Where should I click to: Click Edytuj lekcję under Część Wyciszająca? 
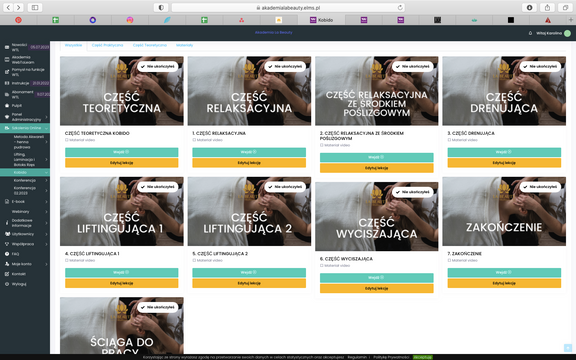point(377,288)
